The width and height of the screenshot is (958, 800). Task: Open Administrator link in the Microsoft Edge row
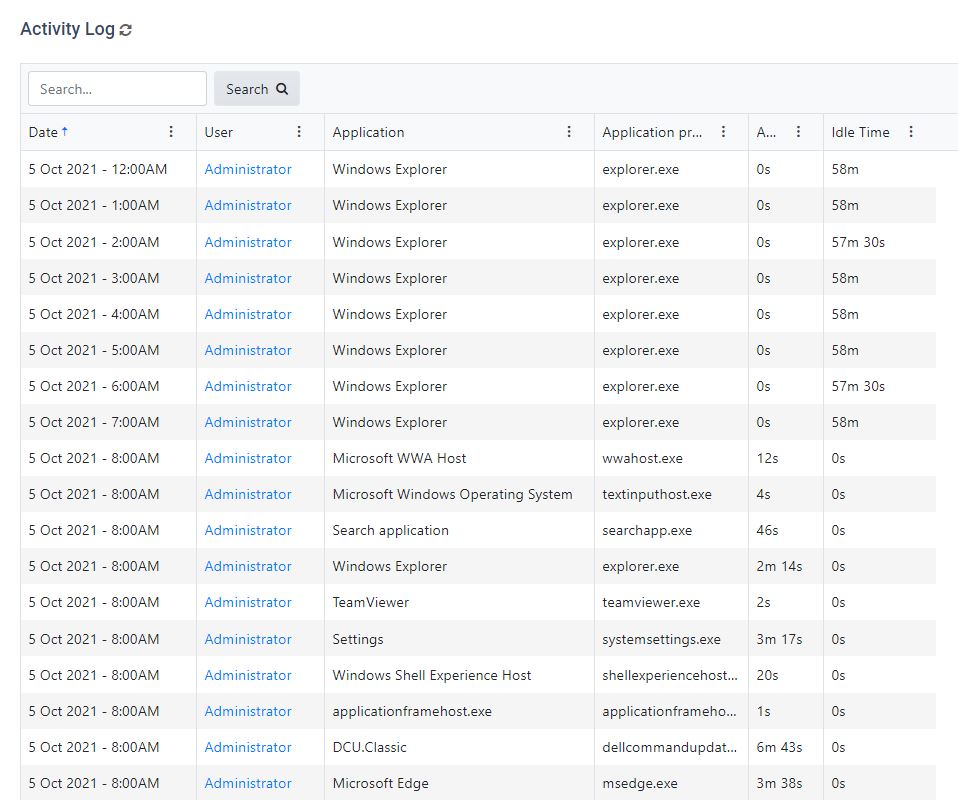point(247,783)
